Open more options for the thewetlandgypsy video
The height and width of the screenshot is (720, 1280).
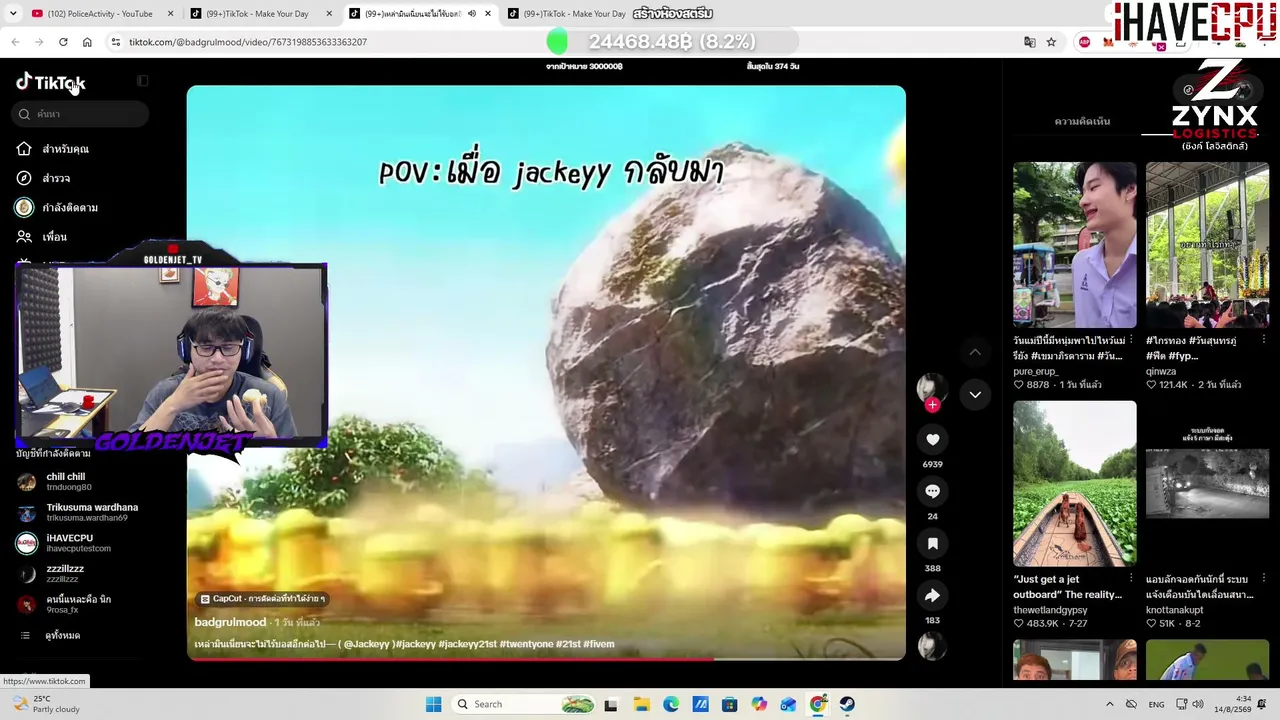point(1131,579)
